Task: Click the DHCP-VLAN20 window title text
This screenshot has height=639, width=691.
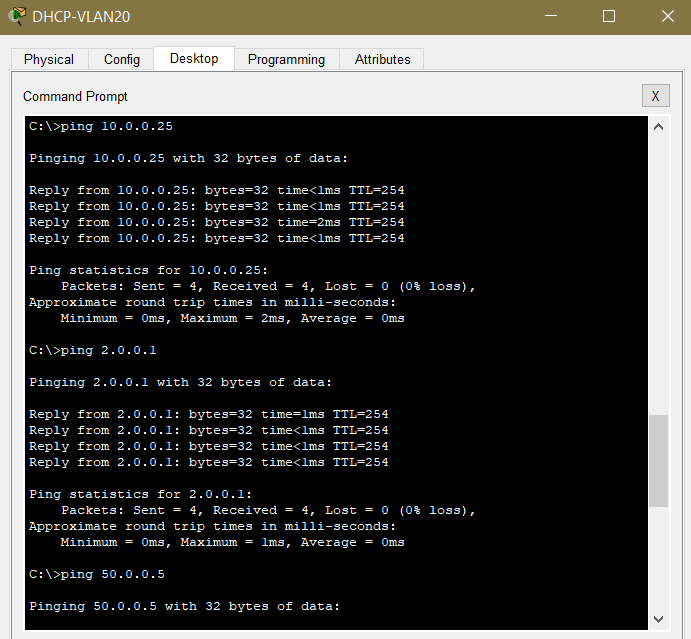Action: coord(81,17)
